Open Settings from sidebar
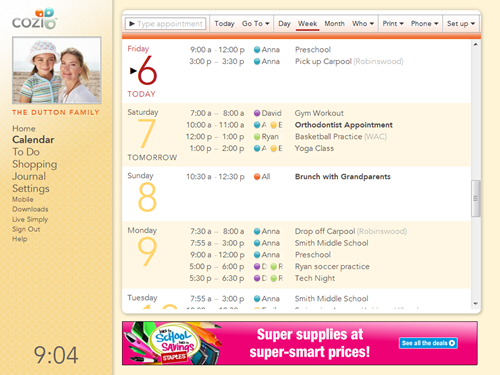The image size is (500, 375). click(31, 189)
